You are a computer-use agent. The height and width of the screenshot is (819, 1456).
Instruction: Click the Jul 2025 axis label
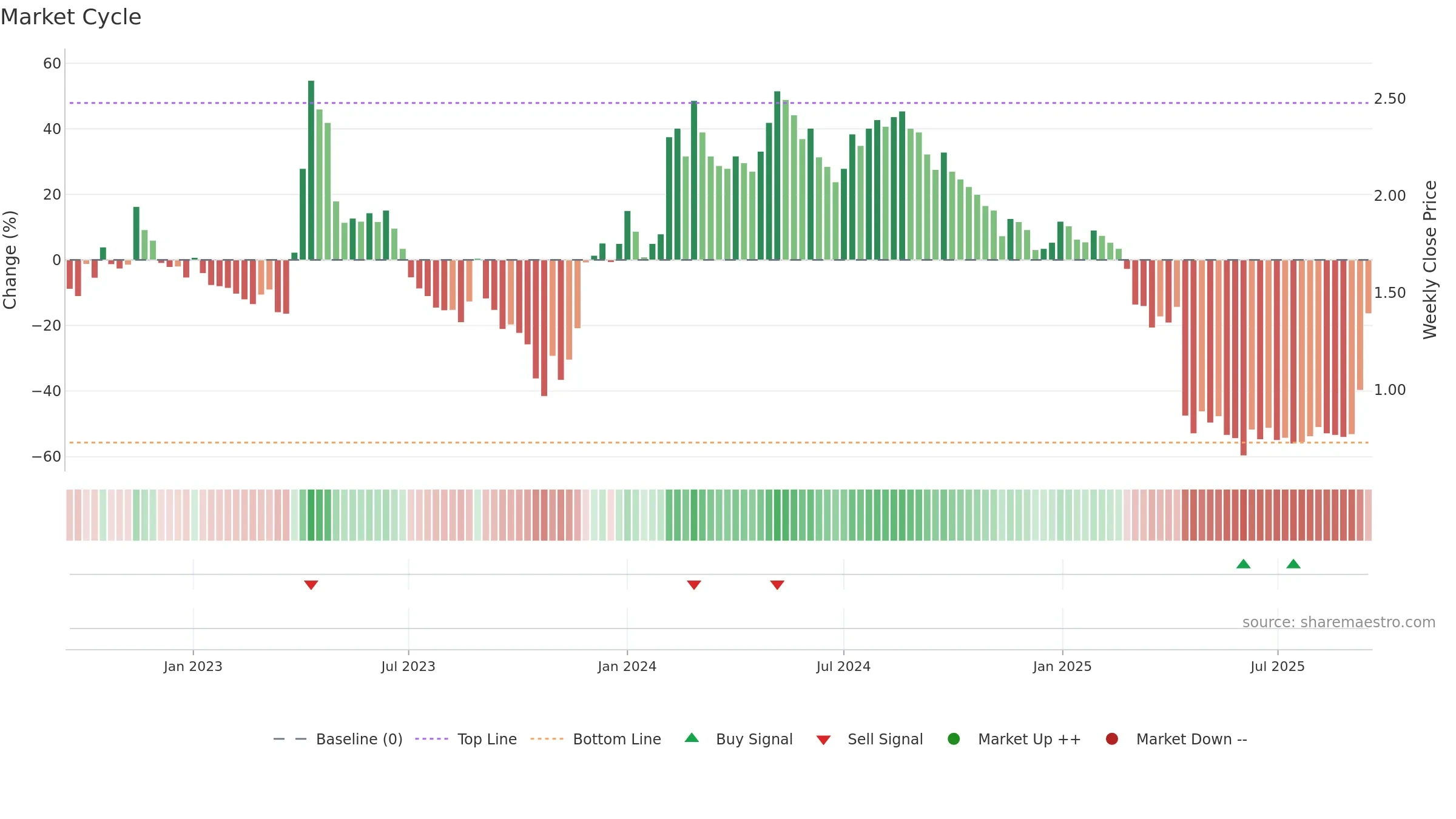[x=1278, y=667]
